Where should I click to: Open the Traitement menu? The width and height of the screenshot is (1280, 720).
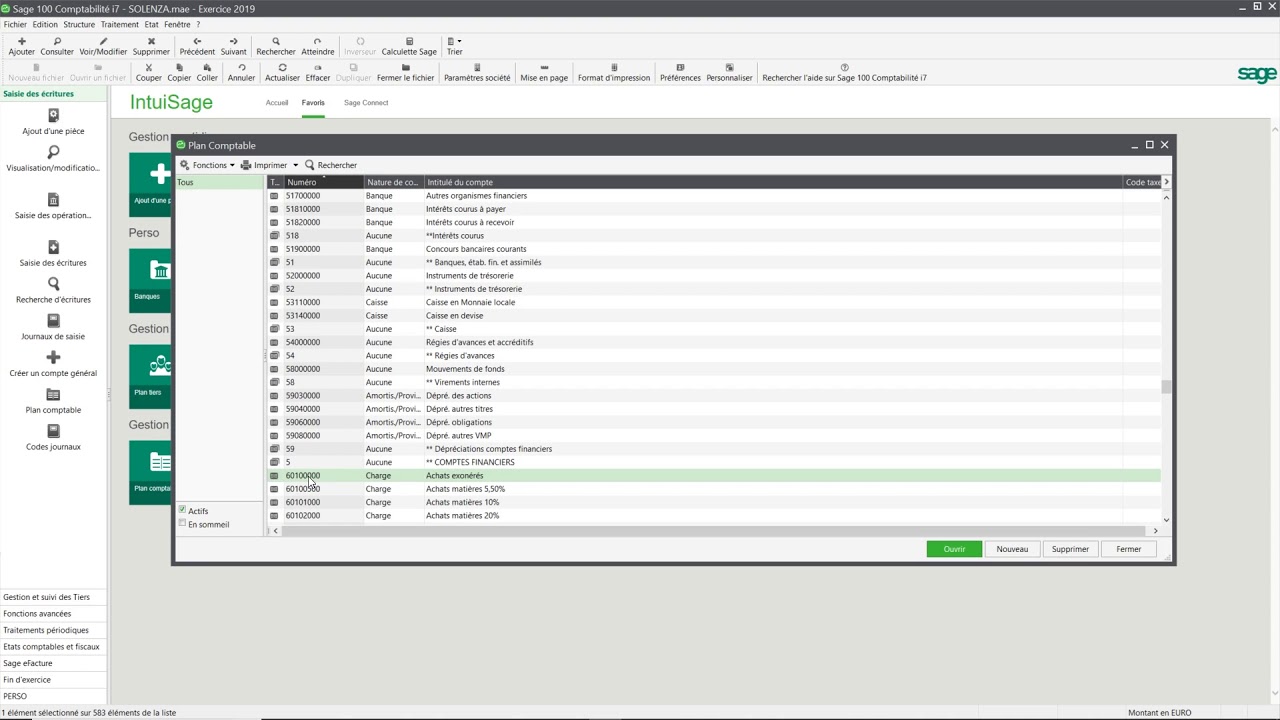[x=120, y=24]
